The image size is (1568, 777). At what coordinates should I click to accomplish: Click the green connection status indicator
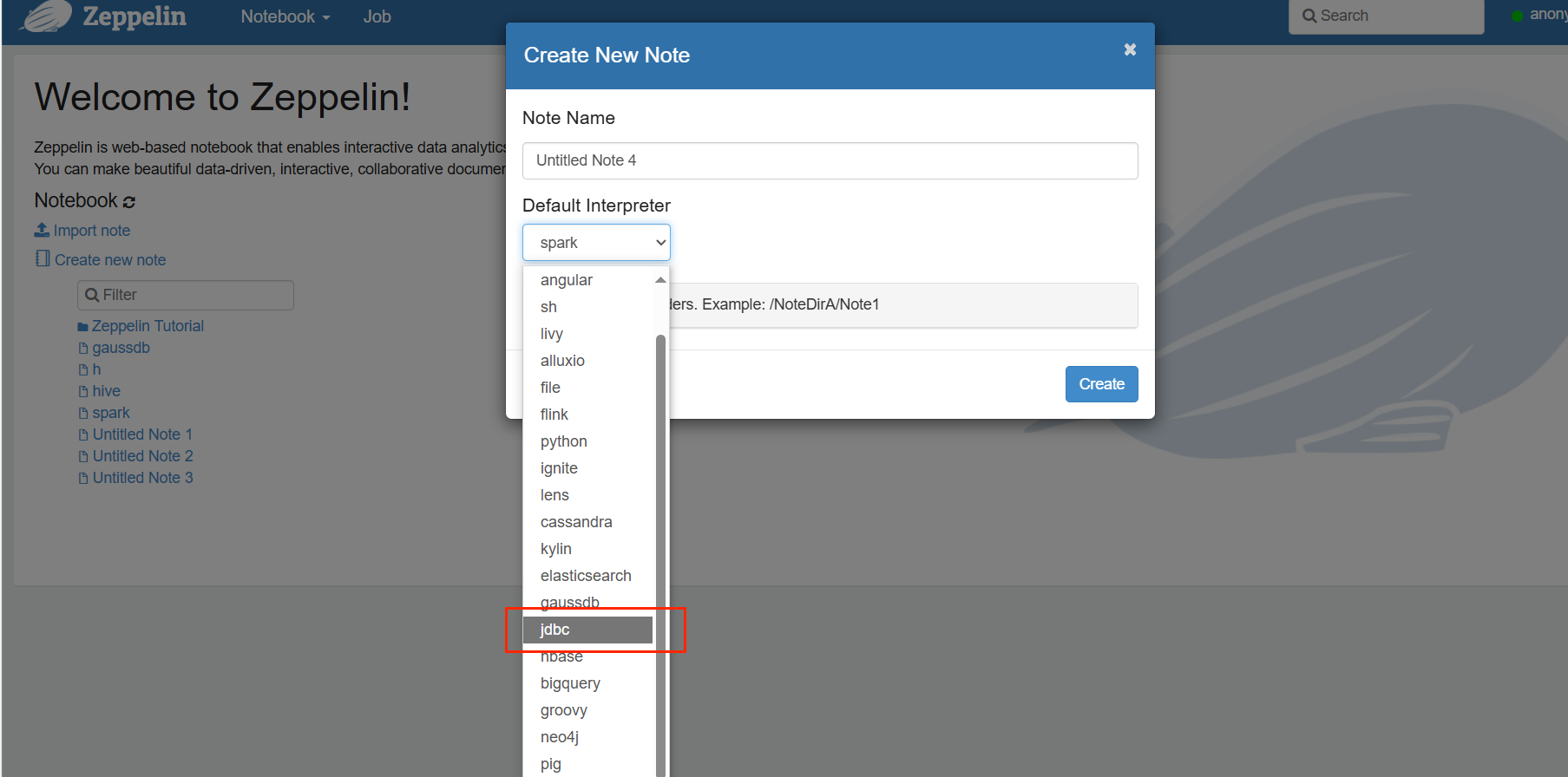pos(1517,16)
